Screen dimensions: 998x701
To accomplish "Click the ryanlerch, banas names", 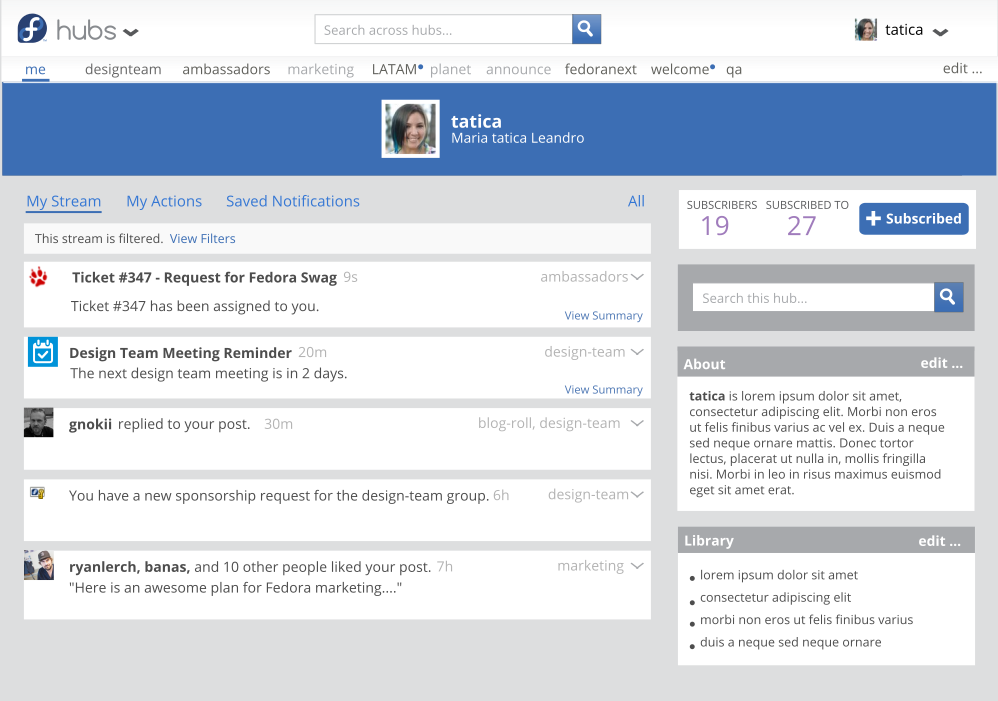I will pyautogui.click(x=129, y=567).
